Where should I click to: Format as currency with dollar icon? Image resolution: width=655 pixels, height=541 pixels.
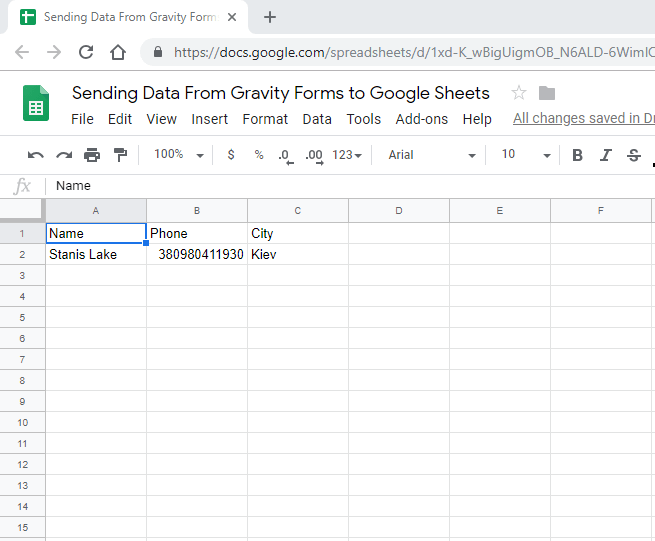(231, 155)
